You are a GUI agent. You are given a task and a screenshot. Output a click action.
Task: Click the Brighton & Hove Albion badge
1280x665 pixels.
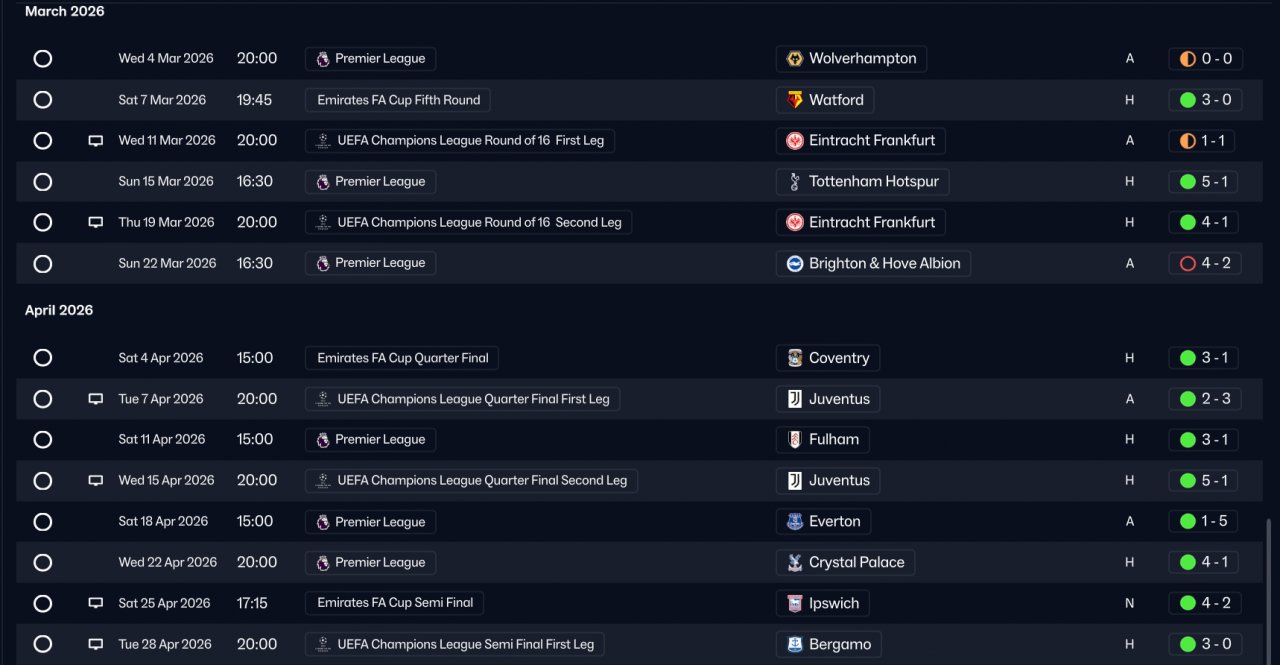coord(795,264)
